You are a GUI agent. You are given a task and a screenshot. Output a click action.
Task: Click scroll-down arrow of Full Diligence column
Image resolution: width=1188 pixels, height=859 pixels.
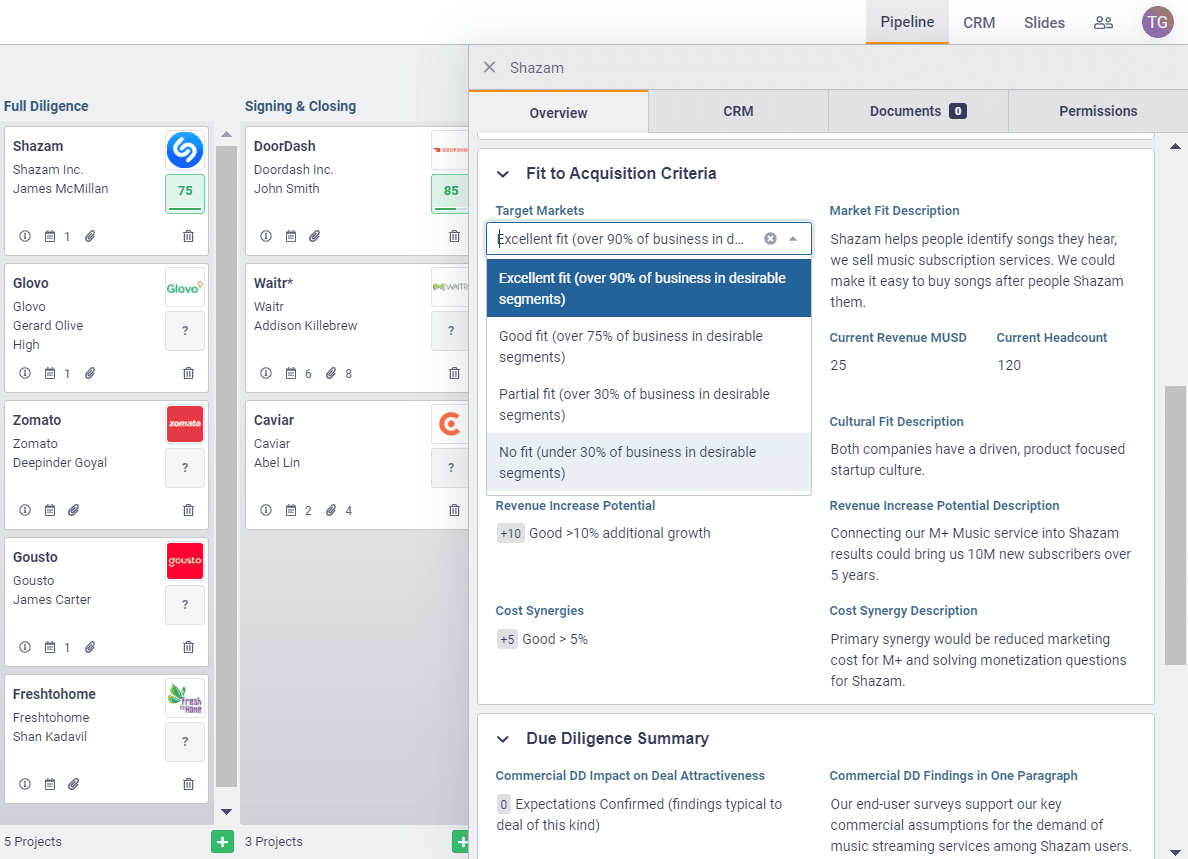(x=226, y=811)
